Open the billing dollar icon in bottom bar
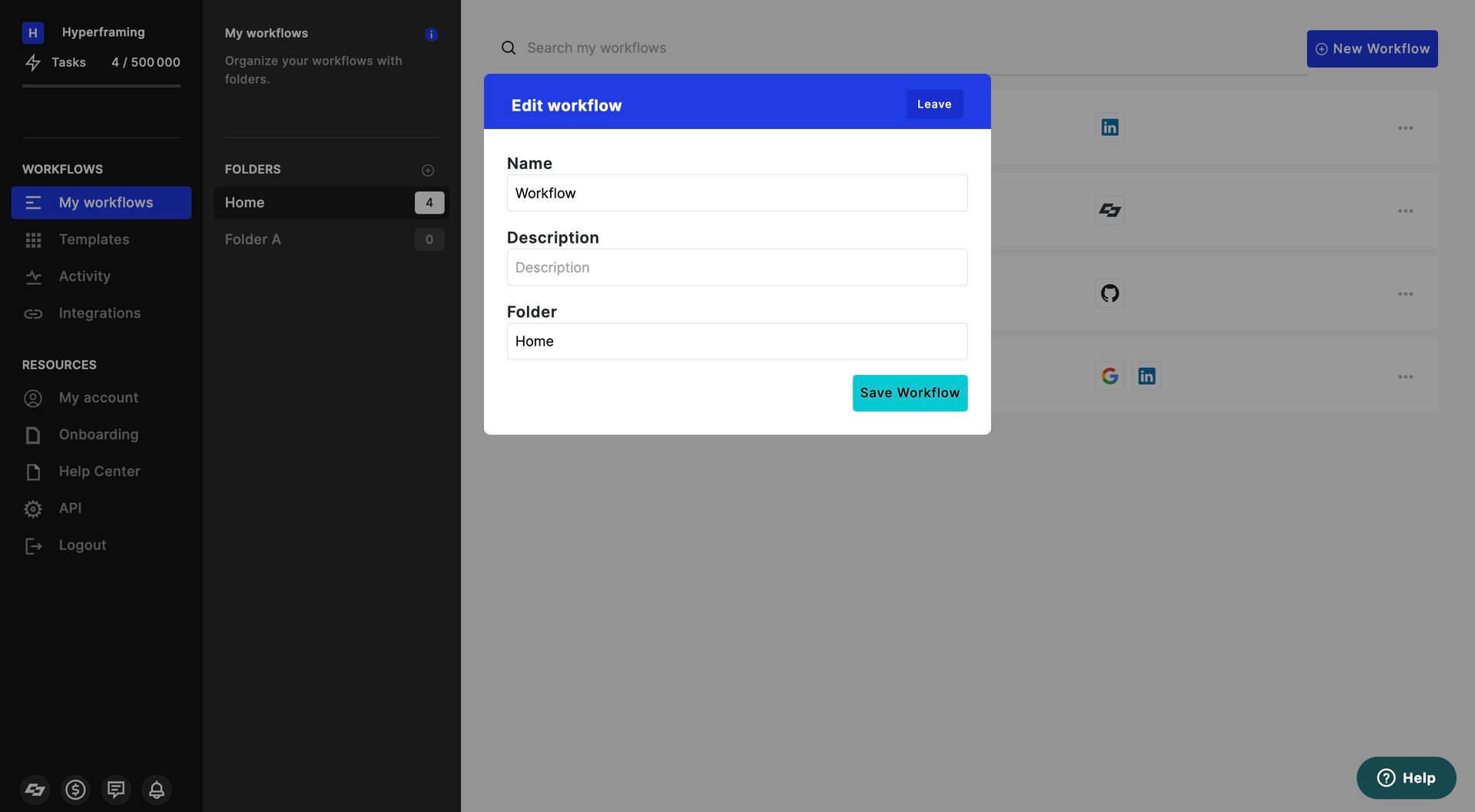 [75, 789]
